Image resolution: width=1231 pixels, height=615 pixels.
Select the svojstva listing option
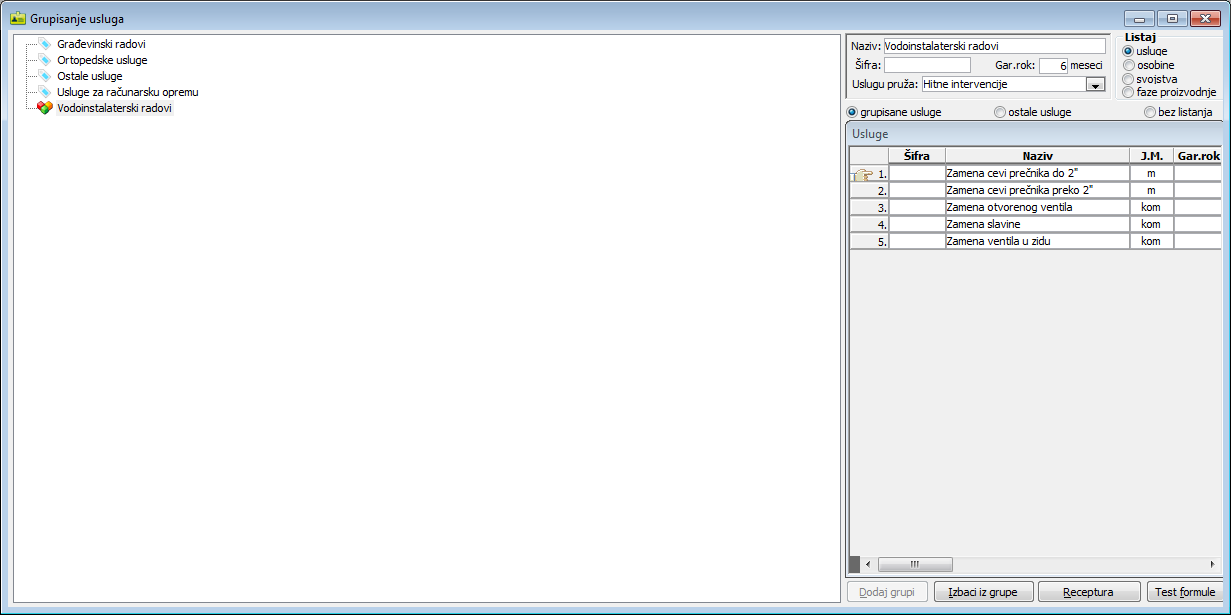[x=1129, y=79]
